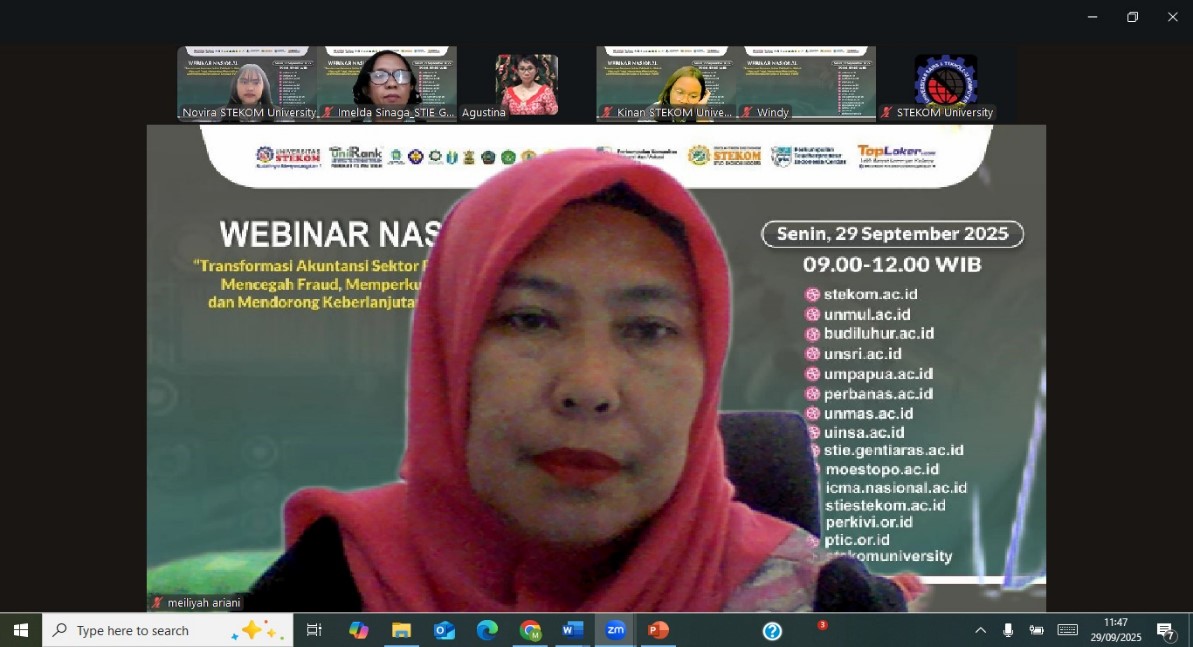Click the microphone icon in system tray

[x=1008, y=630]
